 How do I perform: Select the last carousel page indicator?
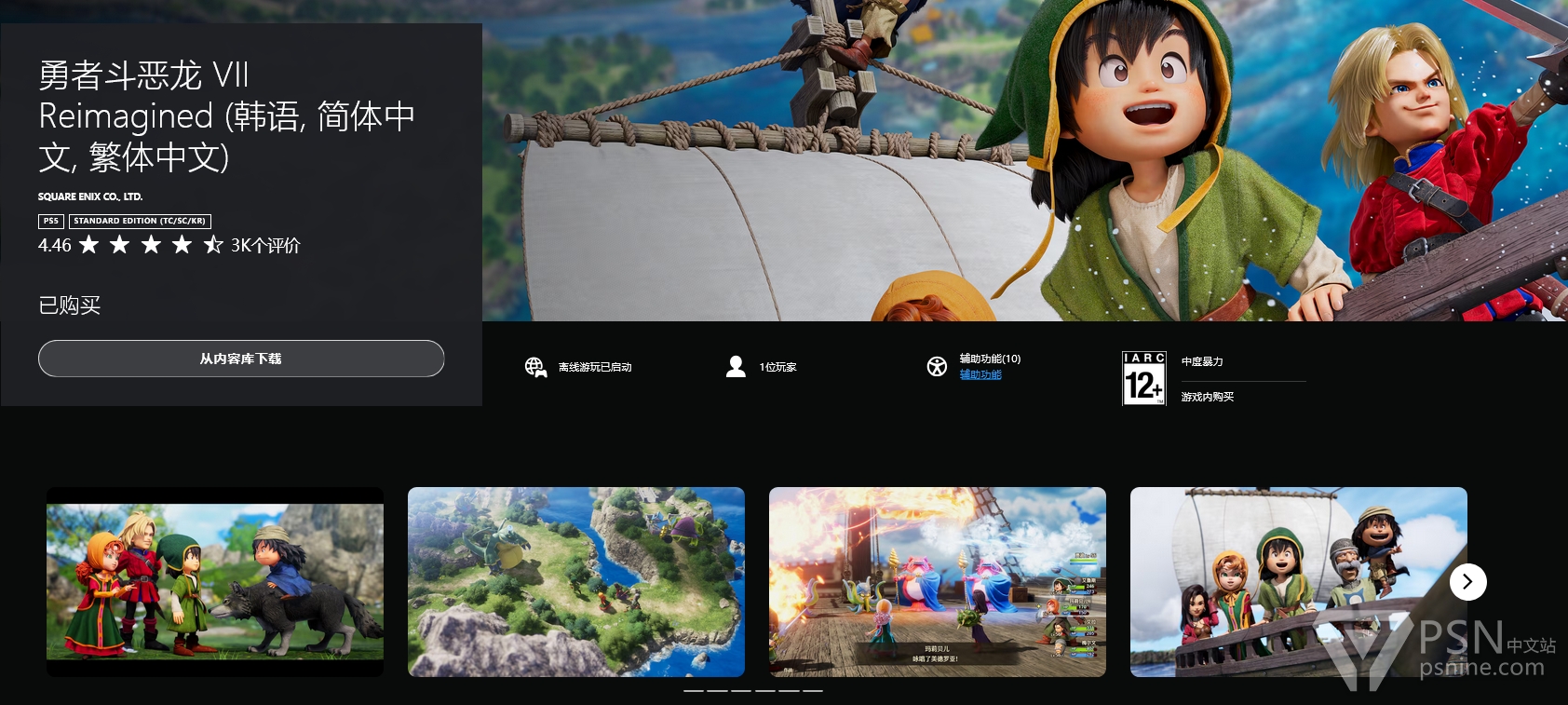coord(813,691)
